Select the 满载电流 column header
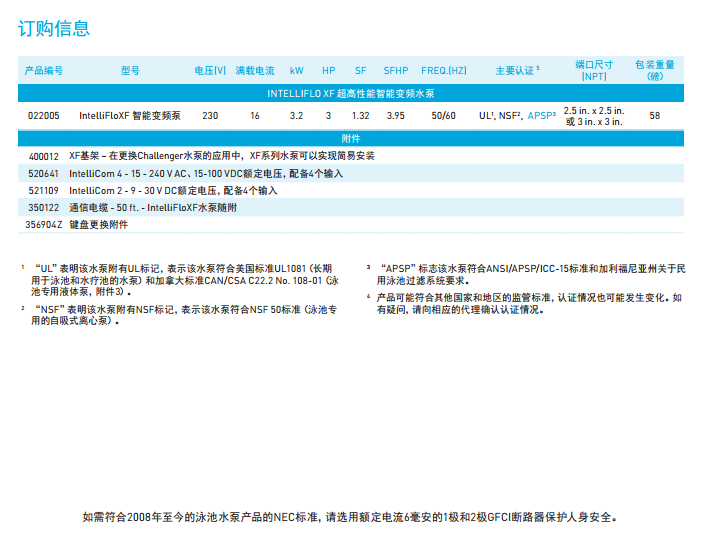Viewport: 701px width, 555px height. pos(255,71)
